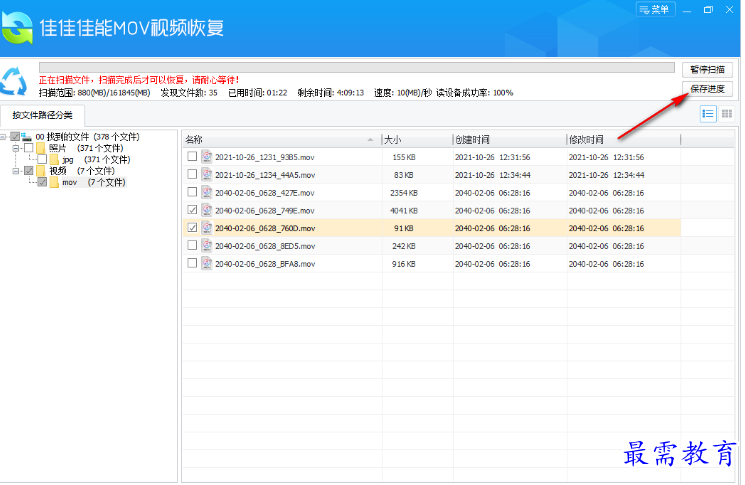Uncheck the 2040-02-06_0628_749E.mov checkbox
Viewport: 745px width, 485px height.
click(x=192, y=210)
